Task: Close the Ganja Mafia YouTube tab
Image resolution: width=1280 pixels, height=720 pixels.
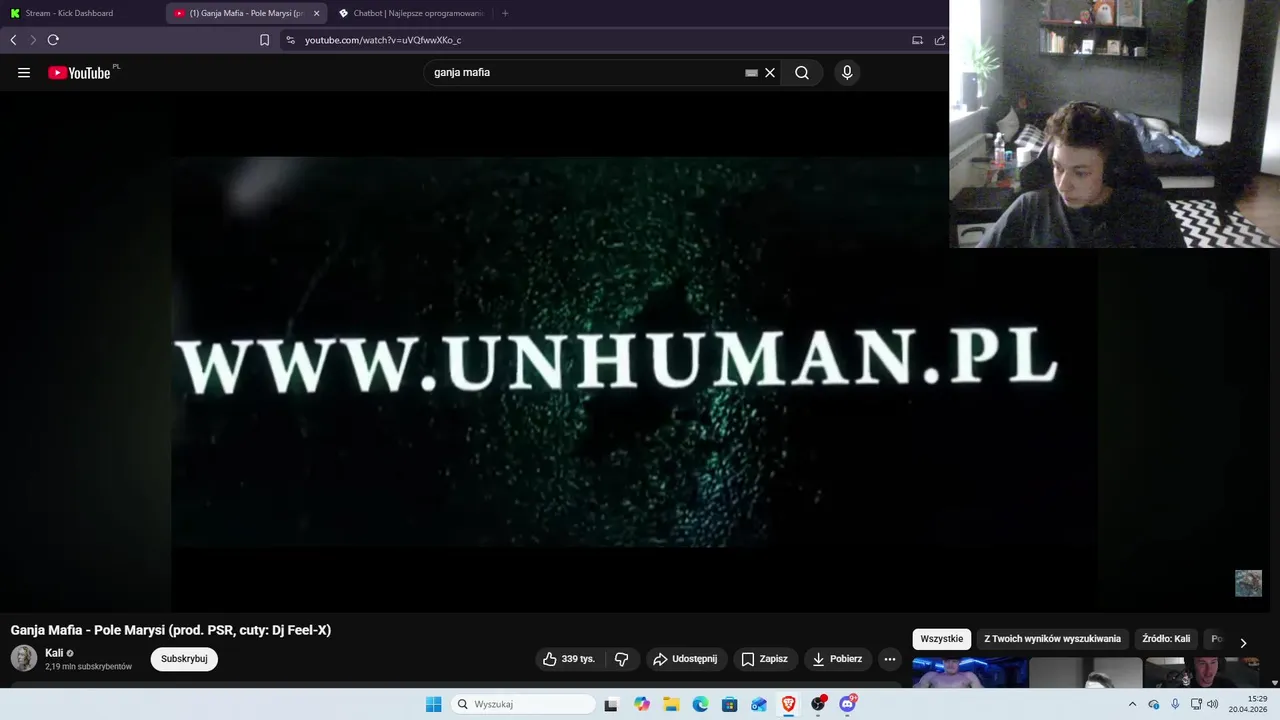Action: click(317, 13)
